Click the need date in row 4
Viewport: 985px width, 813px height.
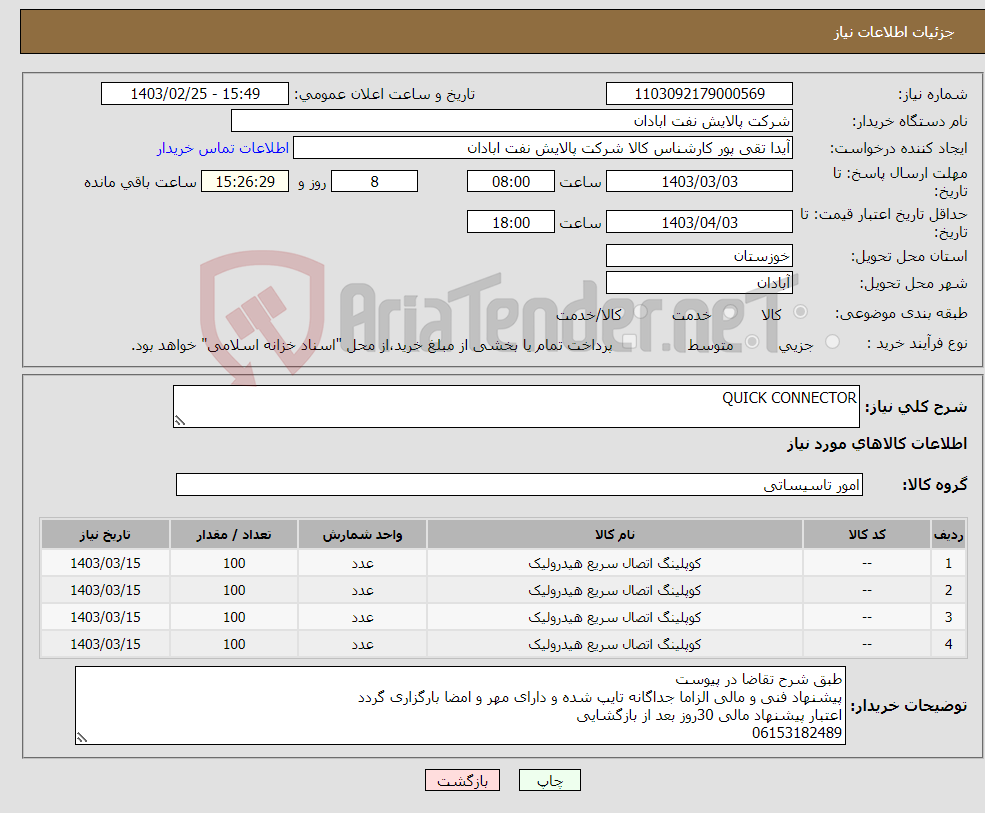pyautogui.click(x=105, y=645)
